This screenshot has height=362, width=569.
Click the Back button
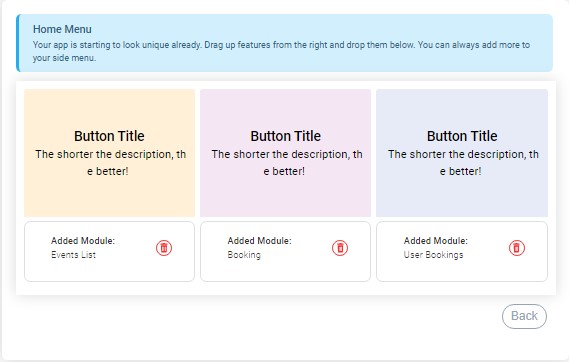tap(524, 316)
